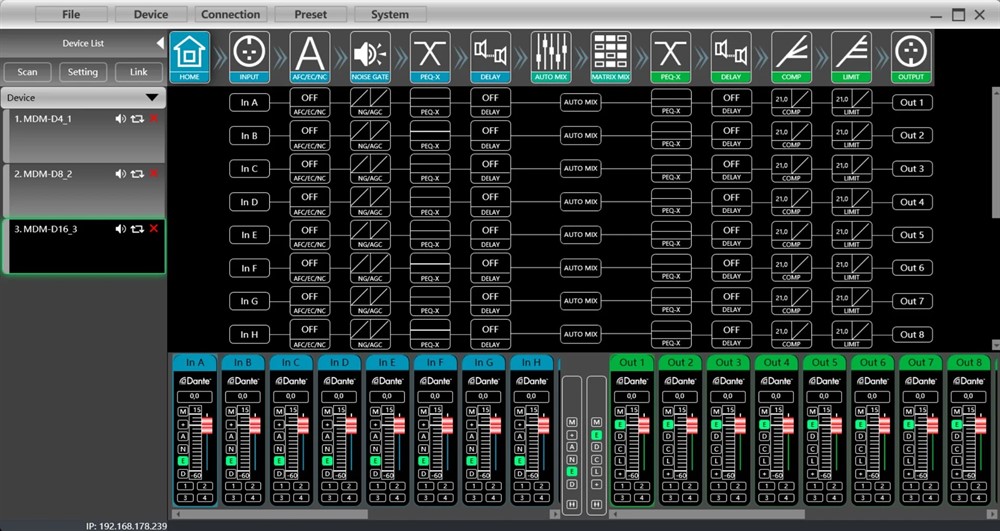
Task: Open the MATRIX MIX grid icon
Action: click(x=611, y=55)
